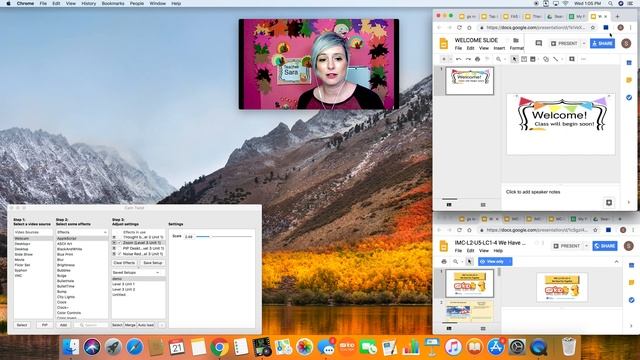The width and height of the screenshot is (640, 360).
Task: Open the Saved Setups dropdown in CamTwist
Action: [x=137, y=272]
